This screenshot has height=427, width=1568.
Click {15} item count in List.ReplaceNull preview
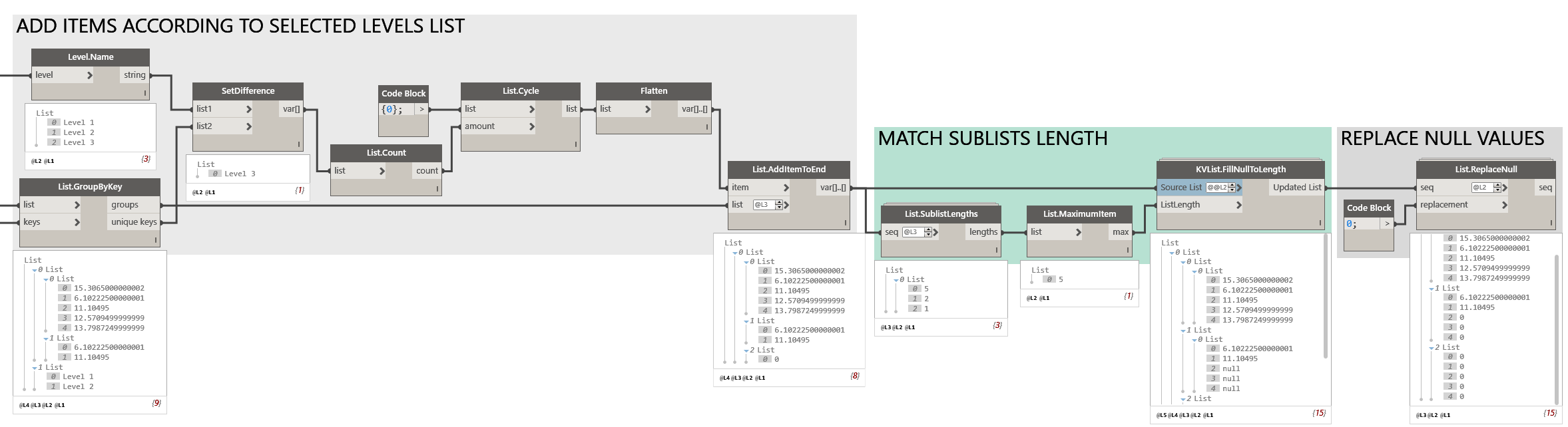pyautogui.click(x=1550, y=413)
